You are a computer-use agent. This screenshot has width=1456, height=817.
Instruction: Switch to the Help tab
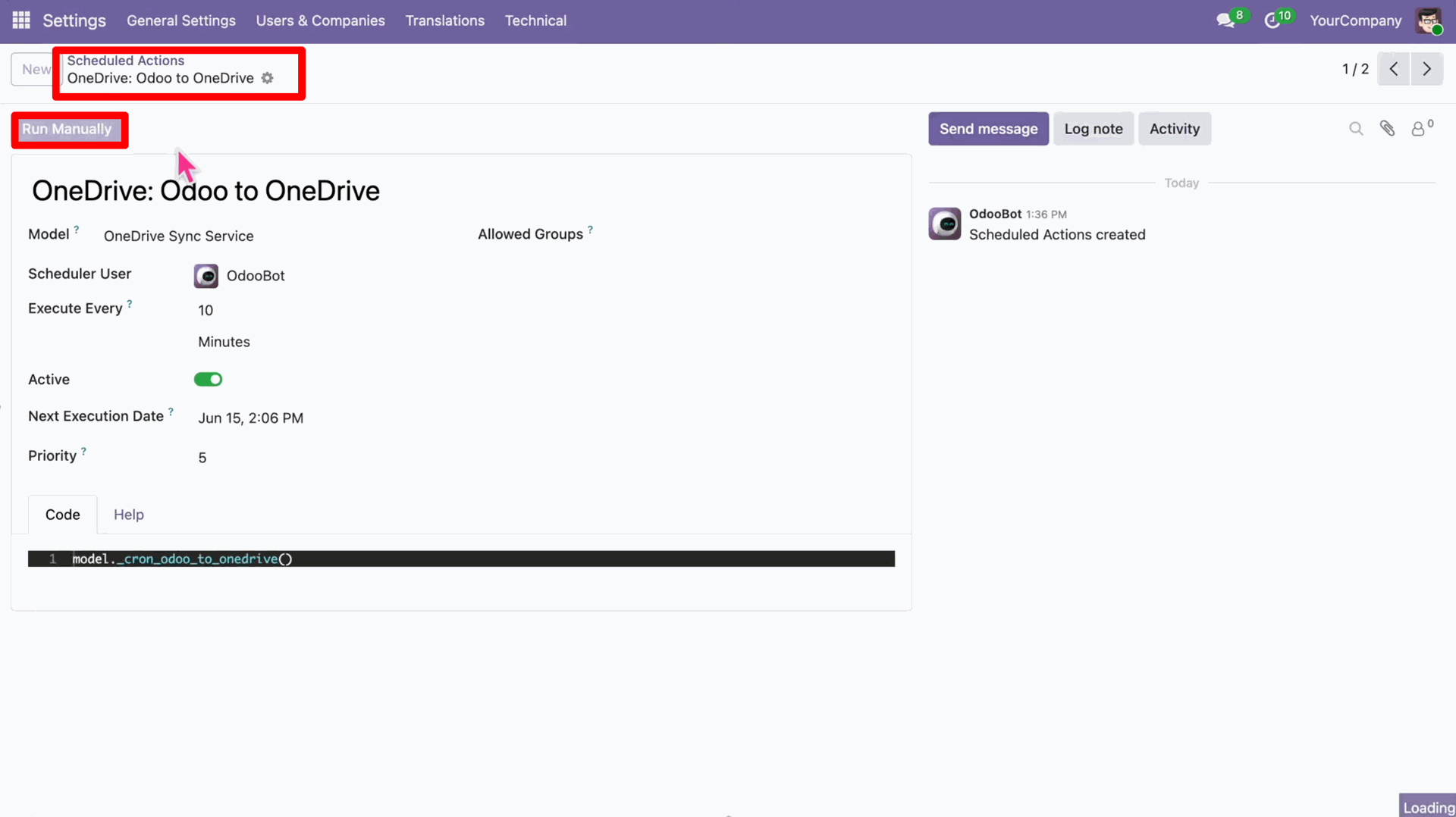pyautogui.click(x=129, y=515)
